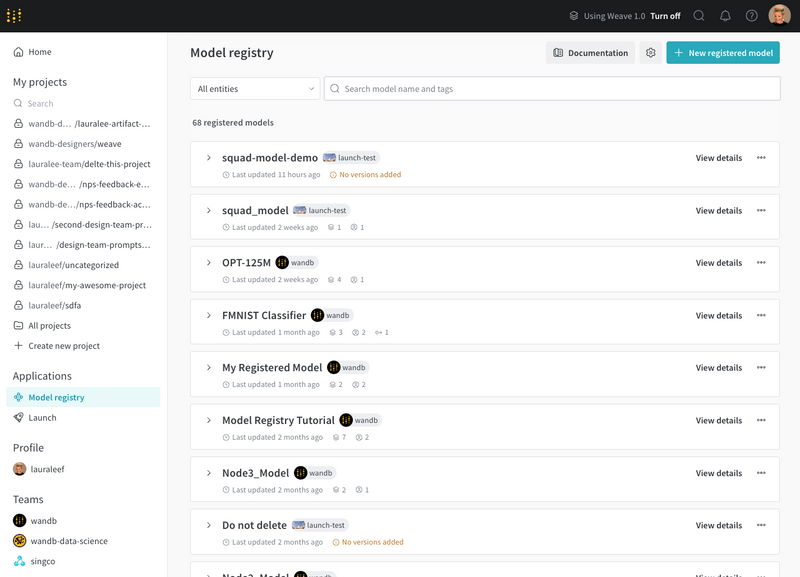This screenshot has height=577, width=800.
Task: Open more options for squad-model-demo
Action: coord(761,158)
